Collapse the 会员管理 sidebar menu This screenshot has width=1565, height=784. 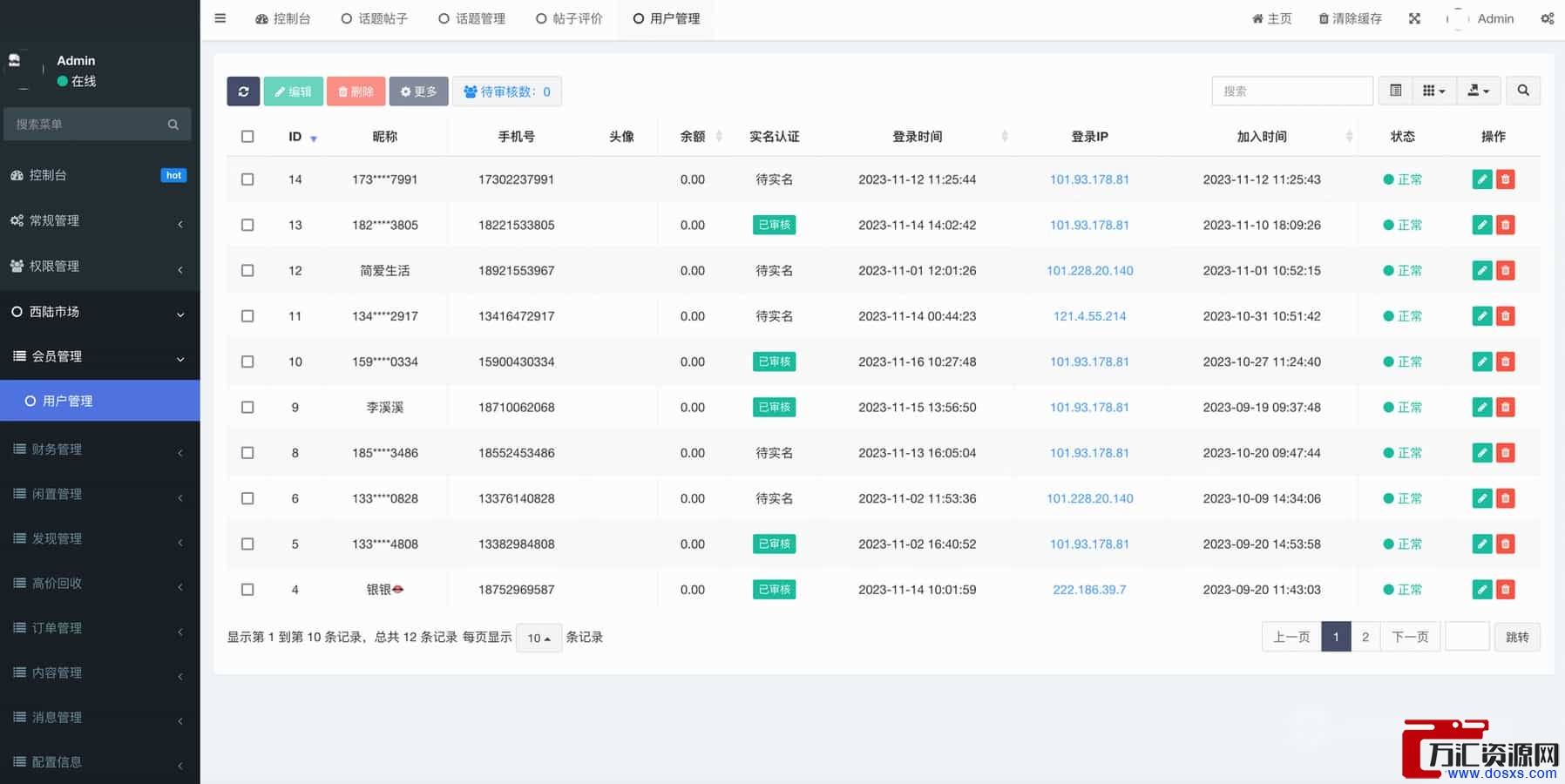(100, 356)
